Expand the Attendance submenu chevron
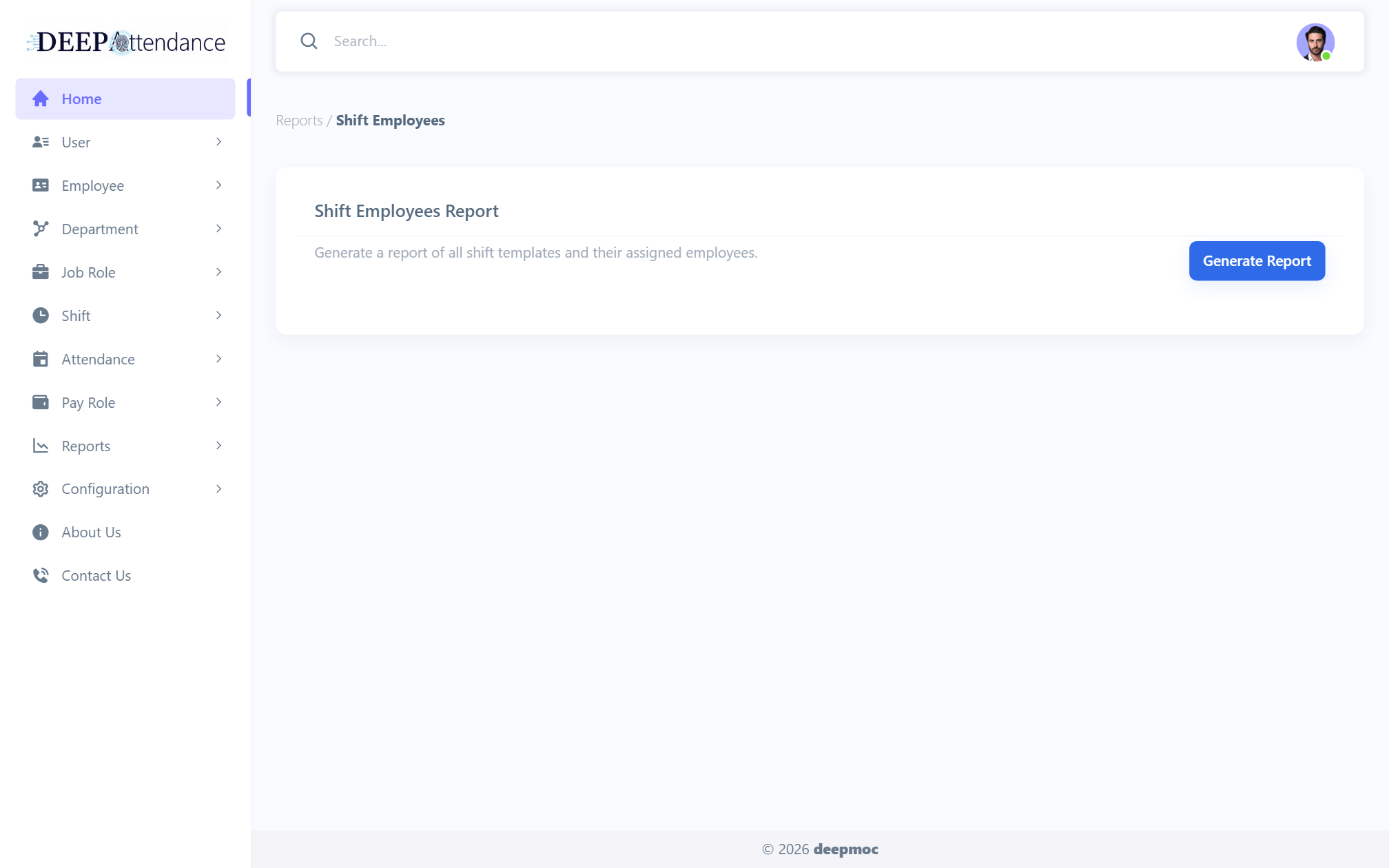 [218, 359]
